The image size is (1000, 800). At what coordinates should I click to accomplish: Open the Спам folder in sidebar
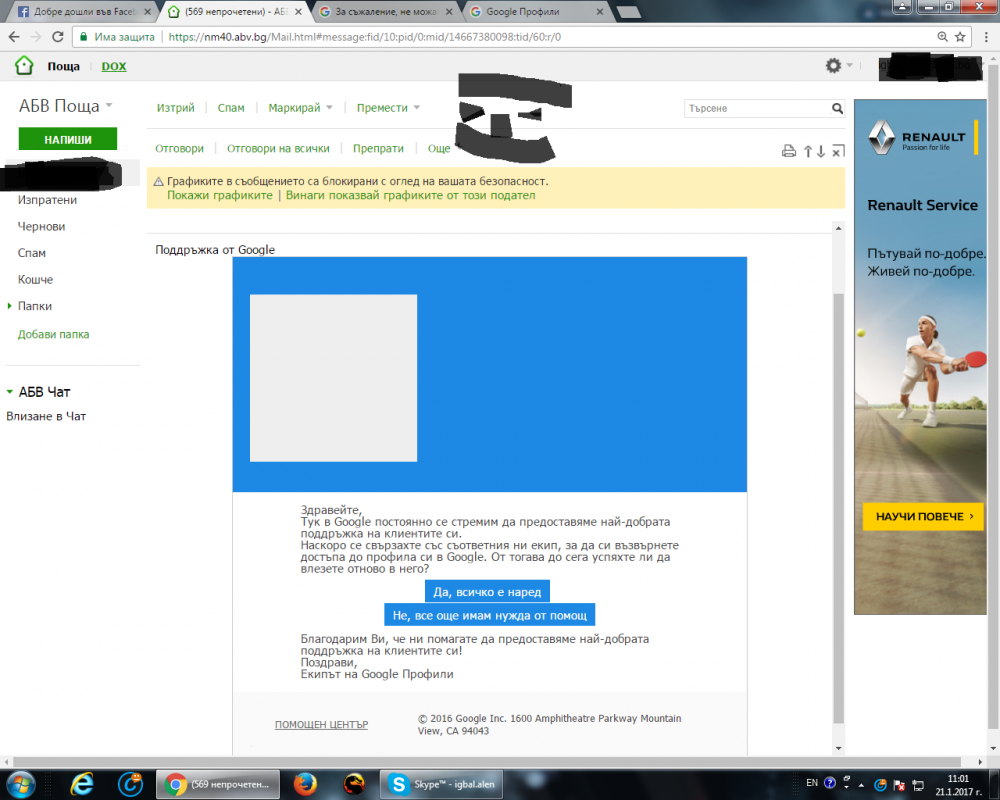point(32,253)
